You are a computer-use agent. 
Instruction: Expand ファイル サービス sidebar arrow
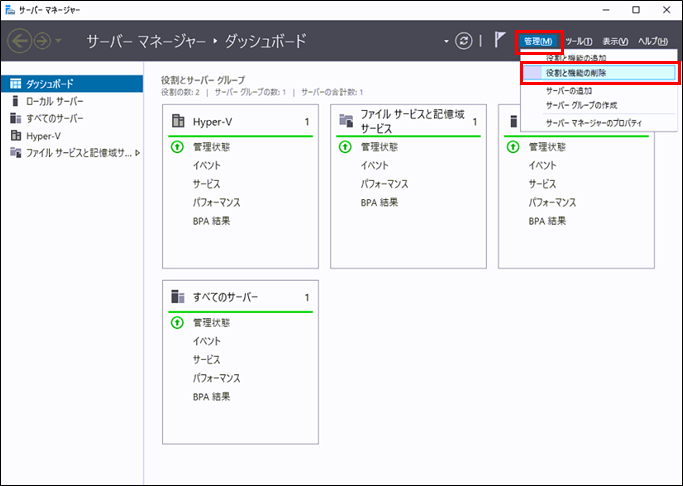click(x=138, y=153)
